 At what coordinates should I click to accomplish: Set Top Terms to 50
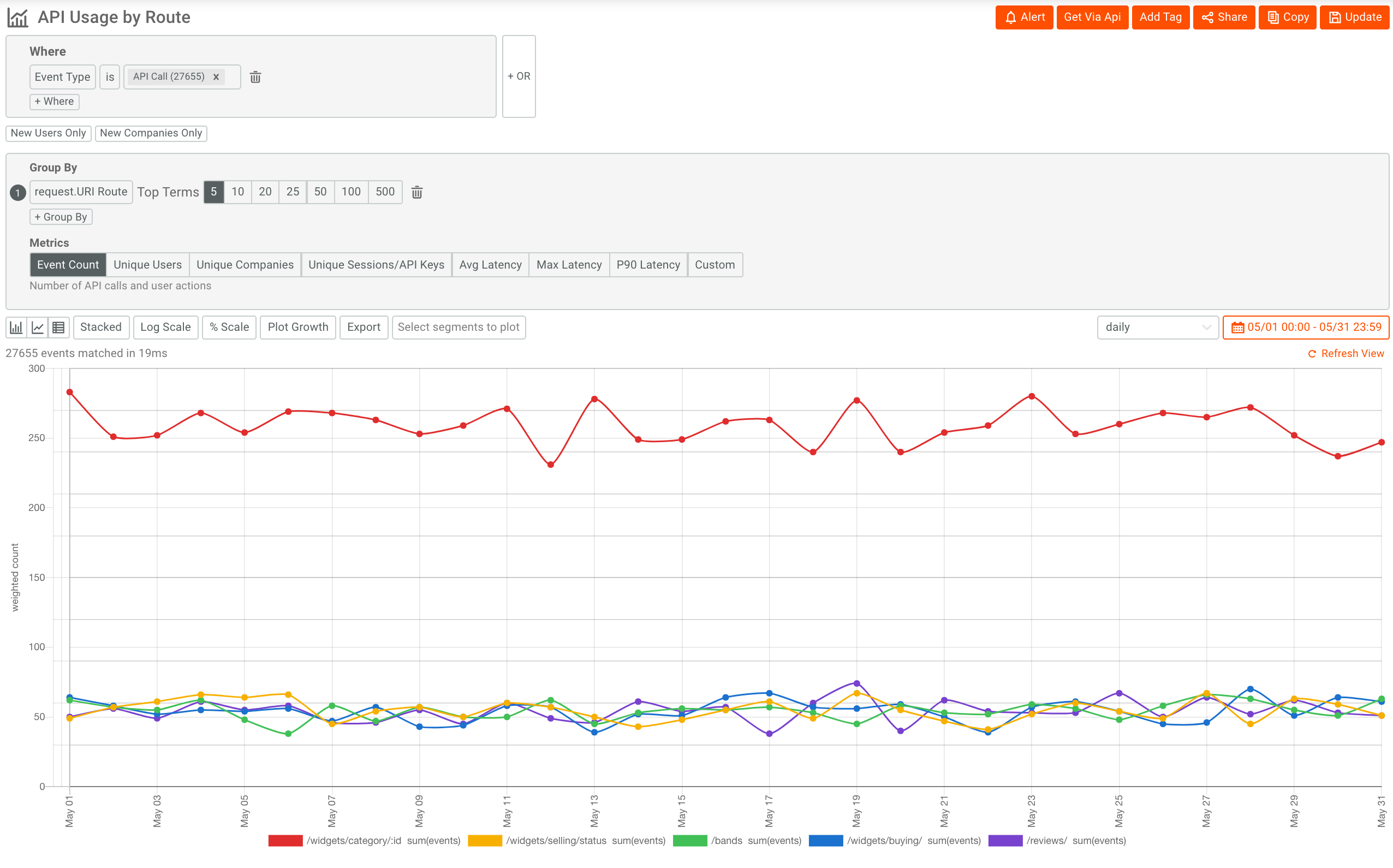[x=320, y=192]
